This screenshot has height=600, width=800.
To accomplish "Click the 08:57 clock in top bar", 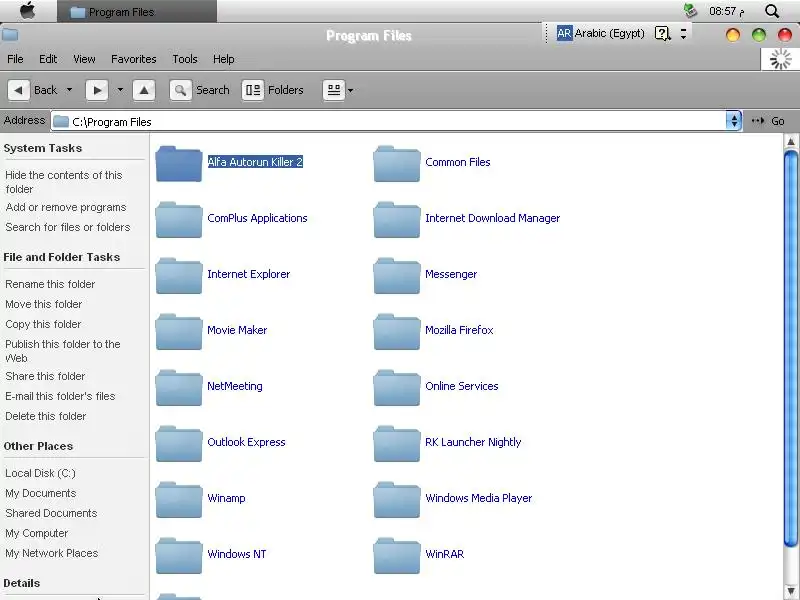I will pos(727,11).
